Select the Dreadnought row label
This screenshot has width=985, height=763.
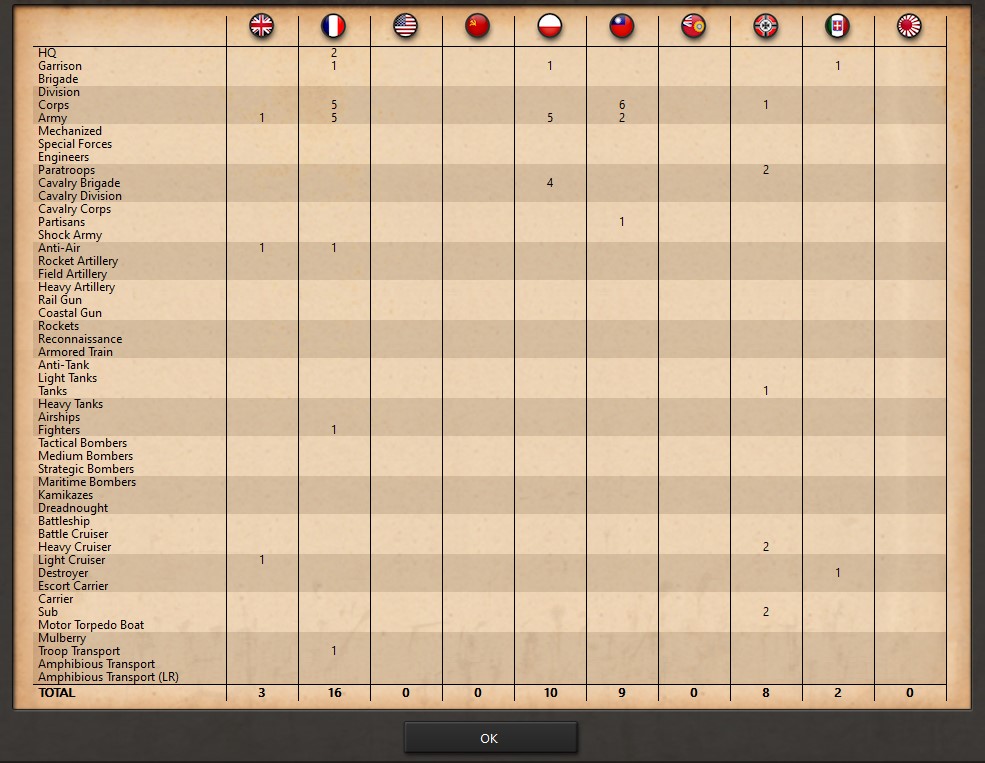[73, 508]
